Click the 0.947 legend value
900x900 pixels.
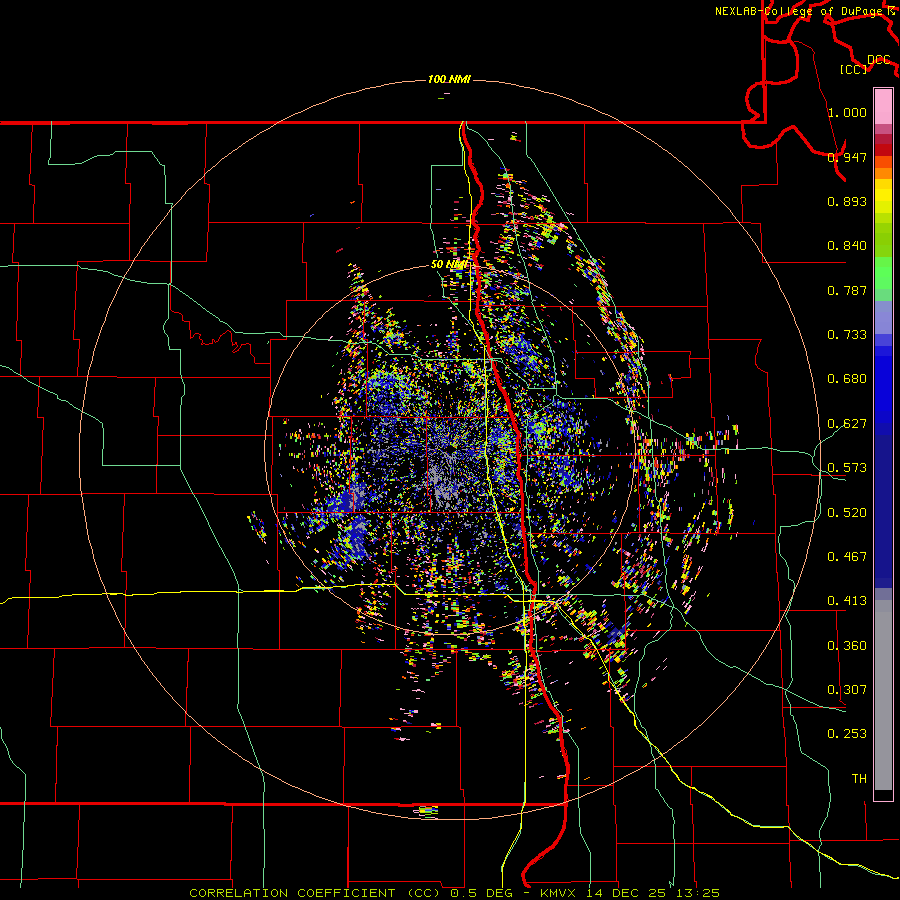click(847, 157)
